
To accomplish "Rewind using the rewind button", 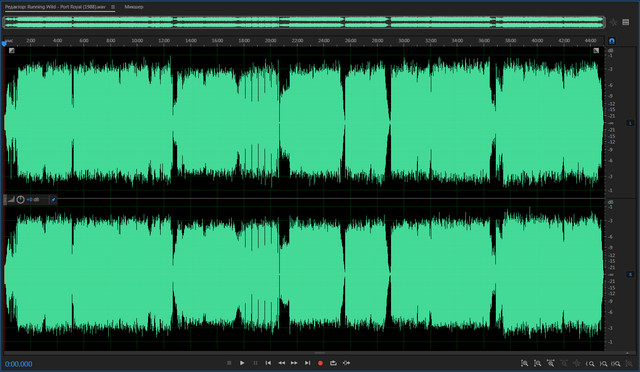I will (281, 363).
